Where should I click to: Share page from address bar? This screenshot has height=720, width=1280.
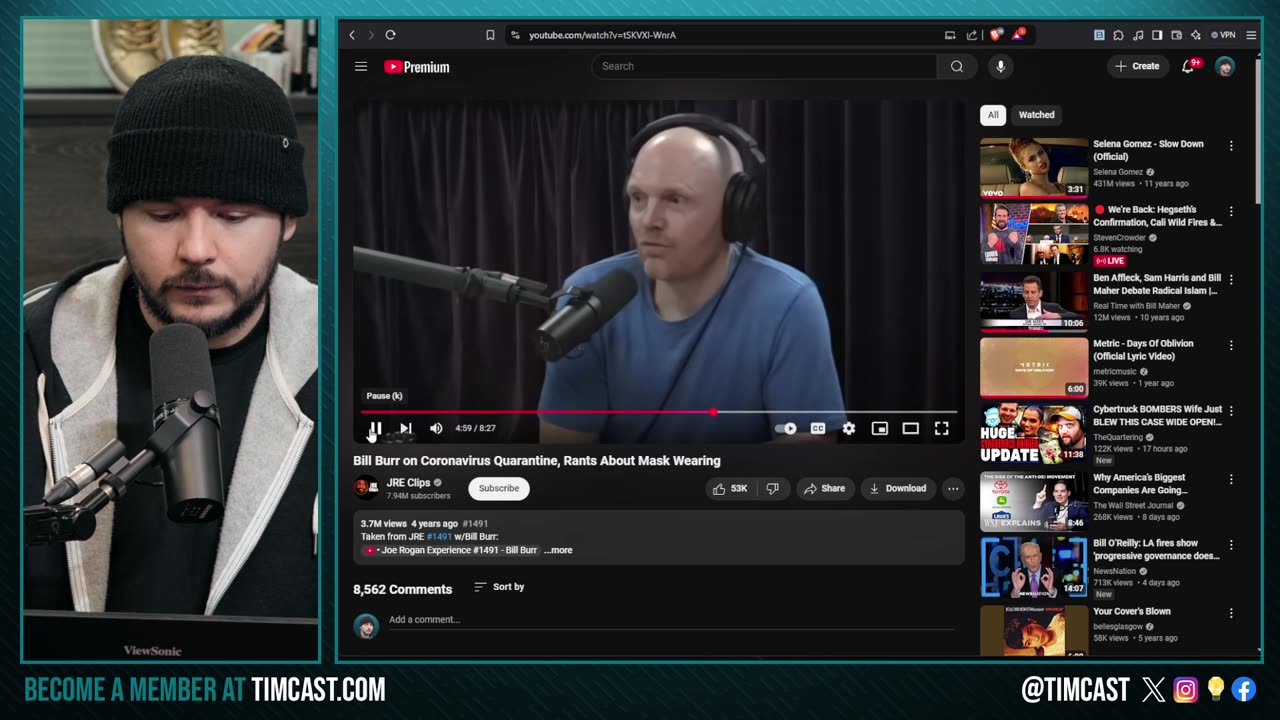point(972,35)
